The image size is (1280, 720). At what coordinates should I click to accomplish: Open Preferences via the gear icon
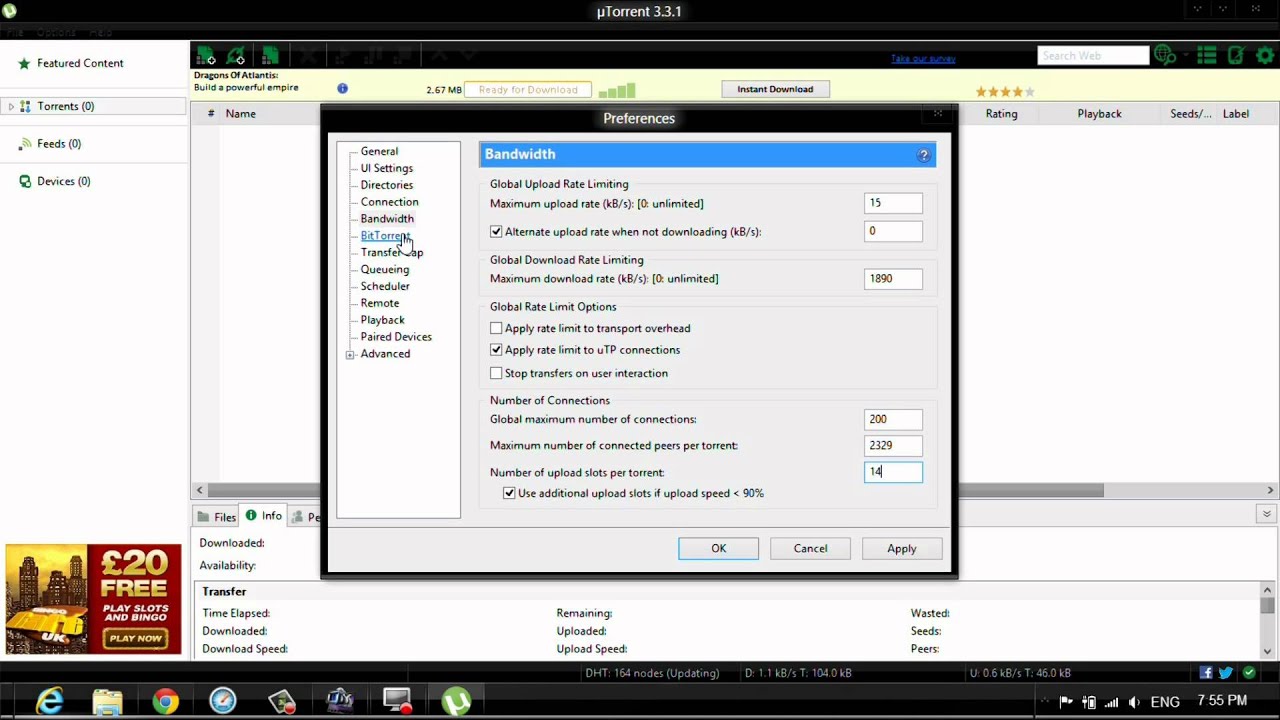pos(1264,56)
